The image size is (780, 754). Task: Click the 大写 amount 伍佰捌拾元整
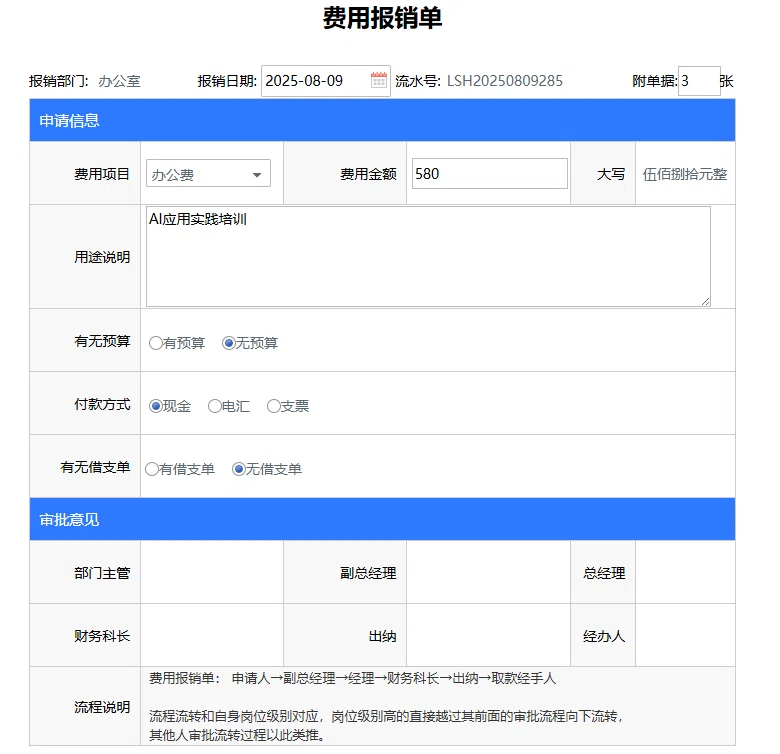coord(684,174)
